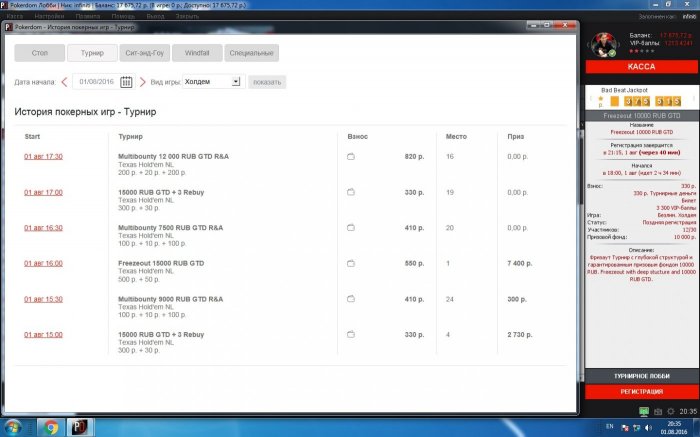Click the date input field 01/08/2016
The image size is (700, 437).
[97, 82]
